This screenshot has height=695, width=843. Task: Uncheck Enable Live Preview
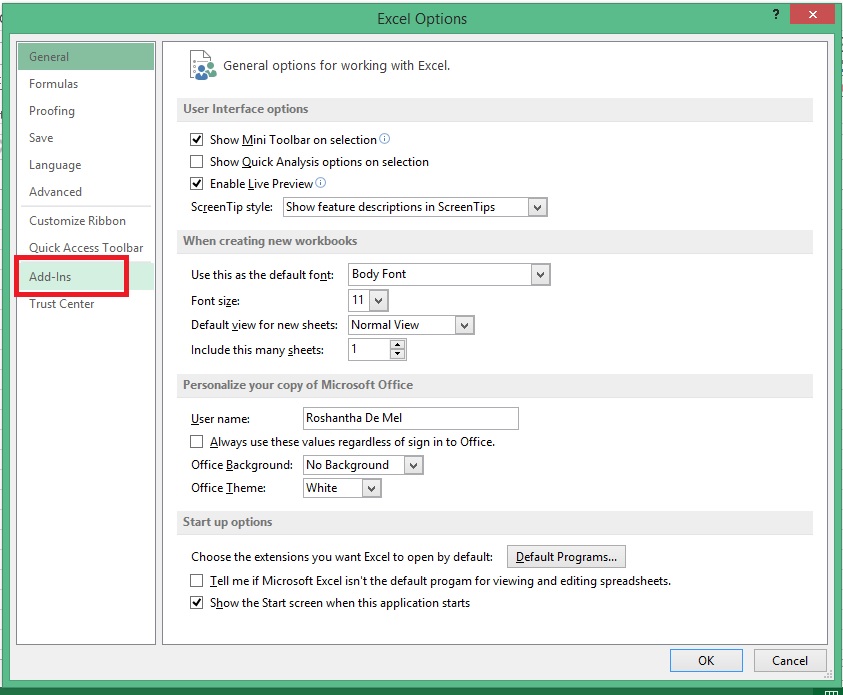[x=196, y=185]
